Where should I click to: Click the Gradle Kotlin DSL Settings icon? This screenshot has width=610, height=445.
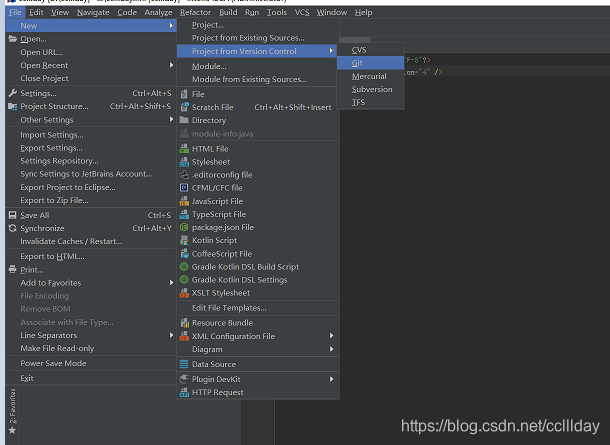click(184, 280)
